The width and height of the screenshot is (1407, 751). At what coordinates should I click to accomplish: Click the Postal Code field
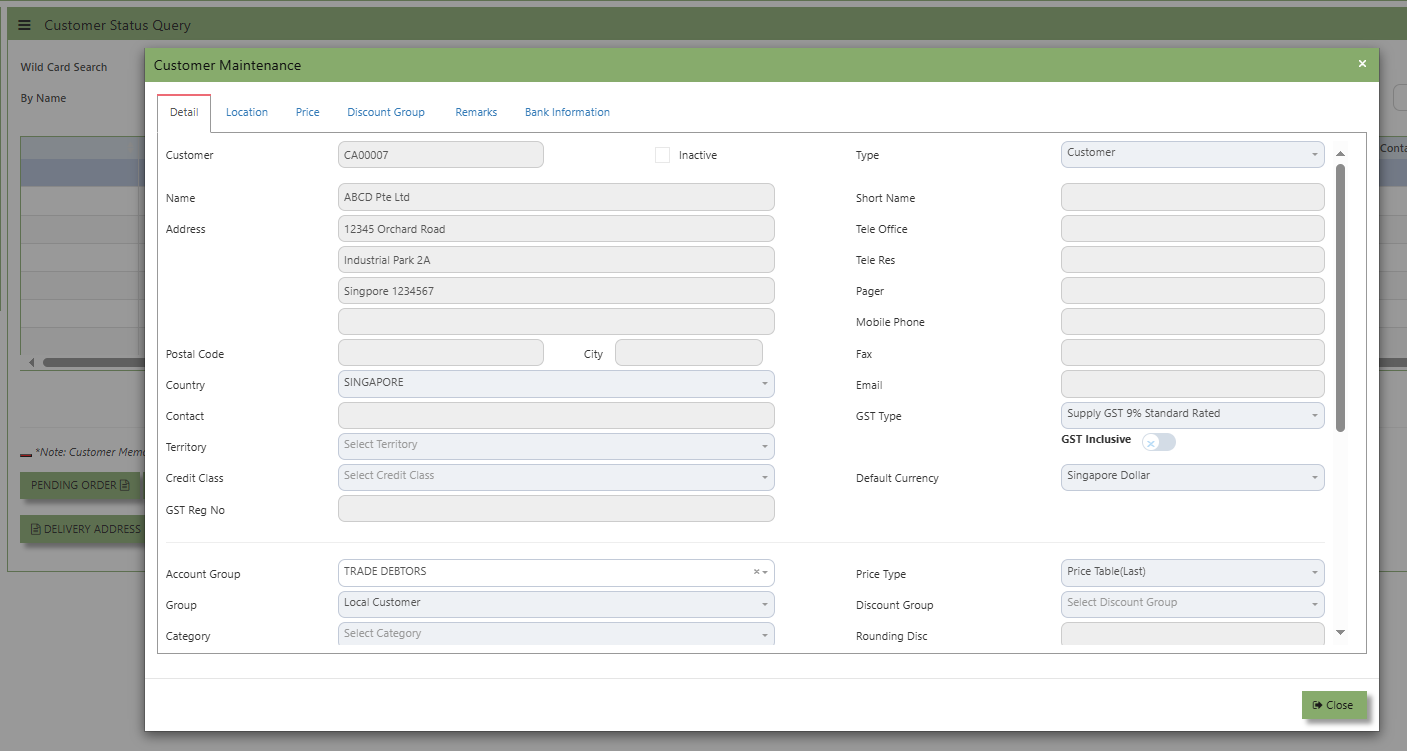pyautogui.click(x=441, y=353)
